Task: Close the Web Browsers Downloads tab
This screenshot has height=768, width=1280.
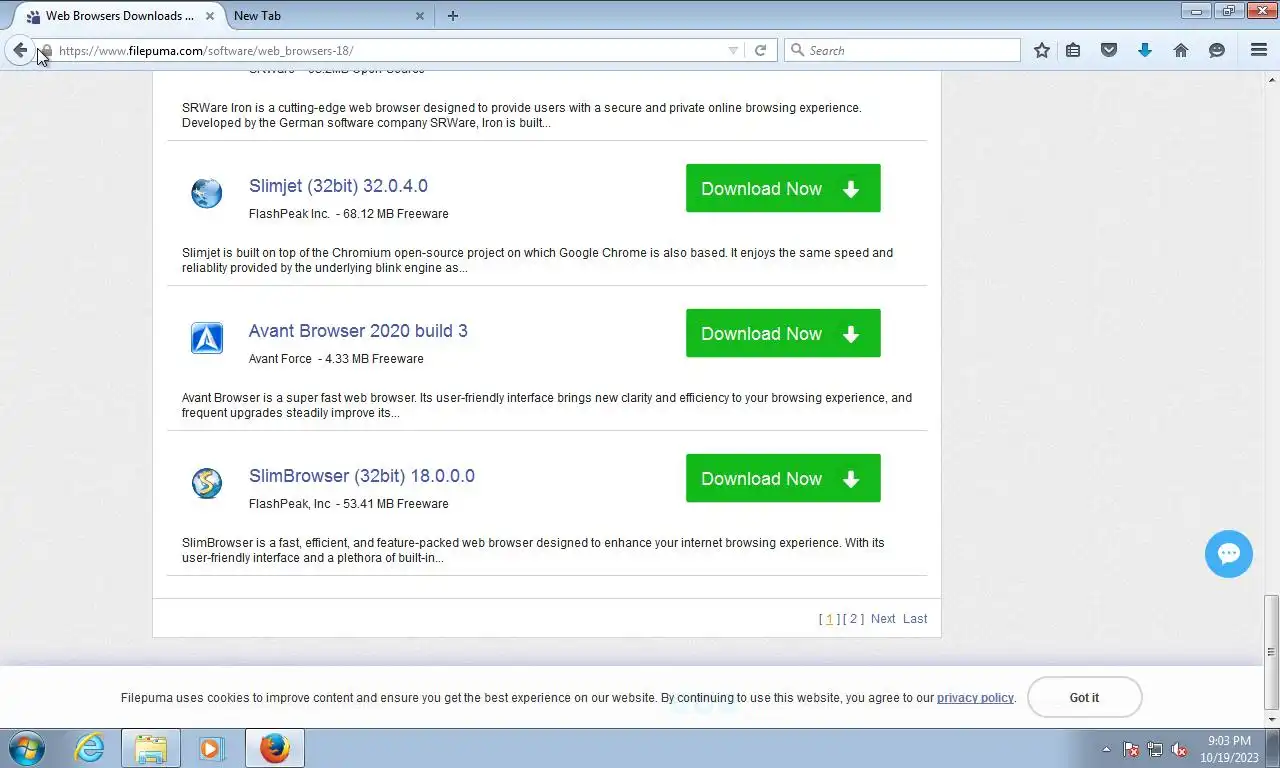Action: 210,16
